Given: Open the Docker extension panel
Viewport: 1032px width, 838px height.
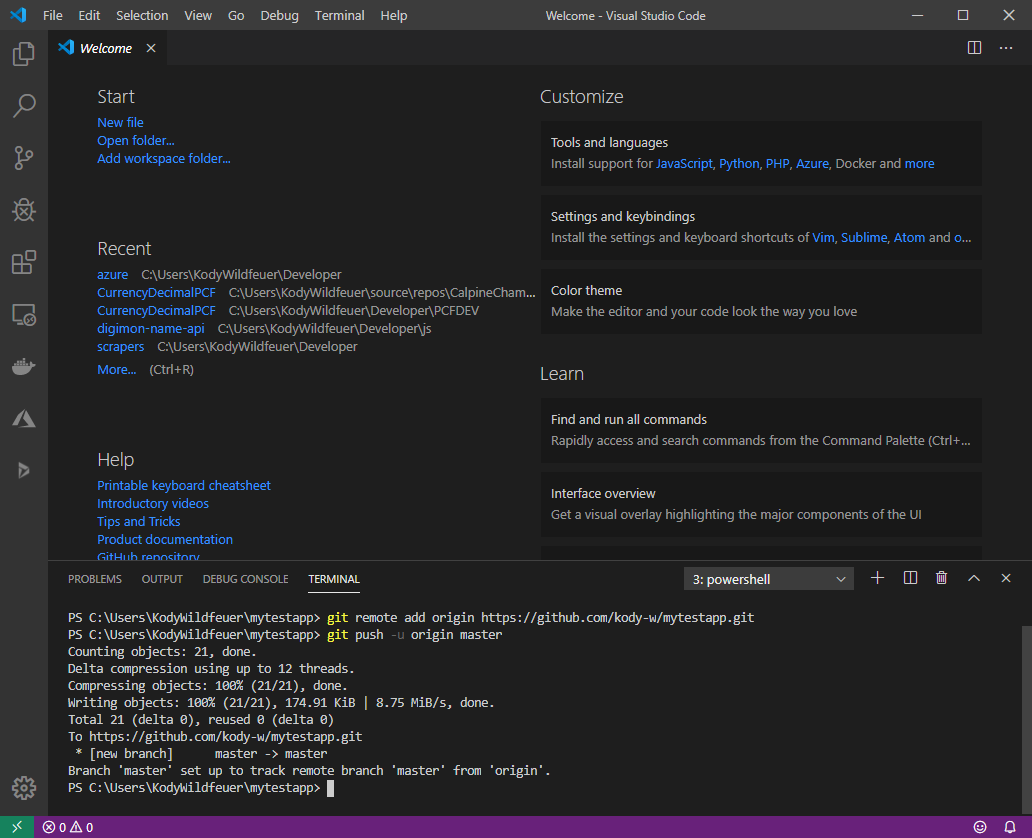Looking at the screenshot, I should [x=23, y=366].
